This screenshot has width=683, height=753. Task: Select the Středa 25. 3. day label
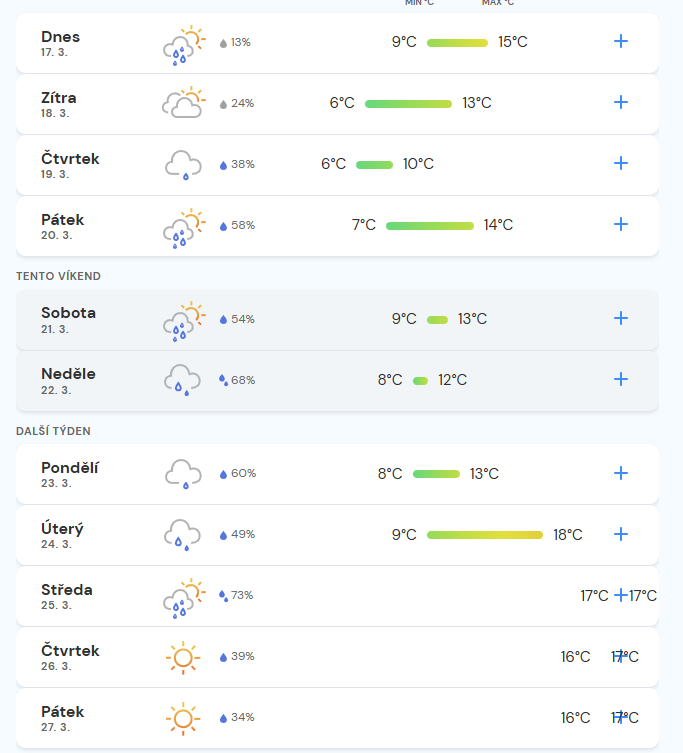coord(67,596)
